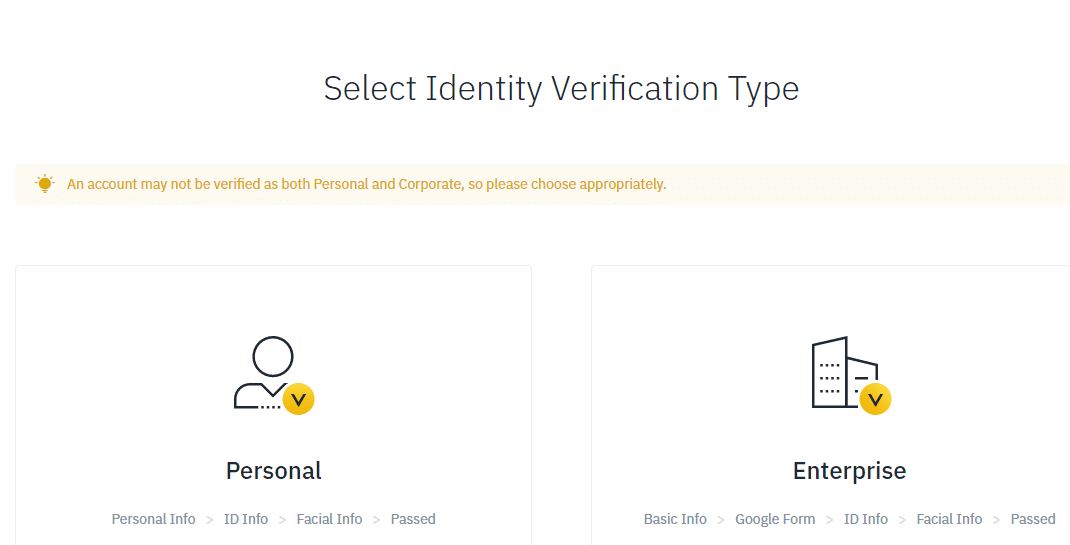Click ID Info step under Enterprise

(x=866, y=519)
